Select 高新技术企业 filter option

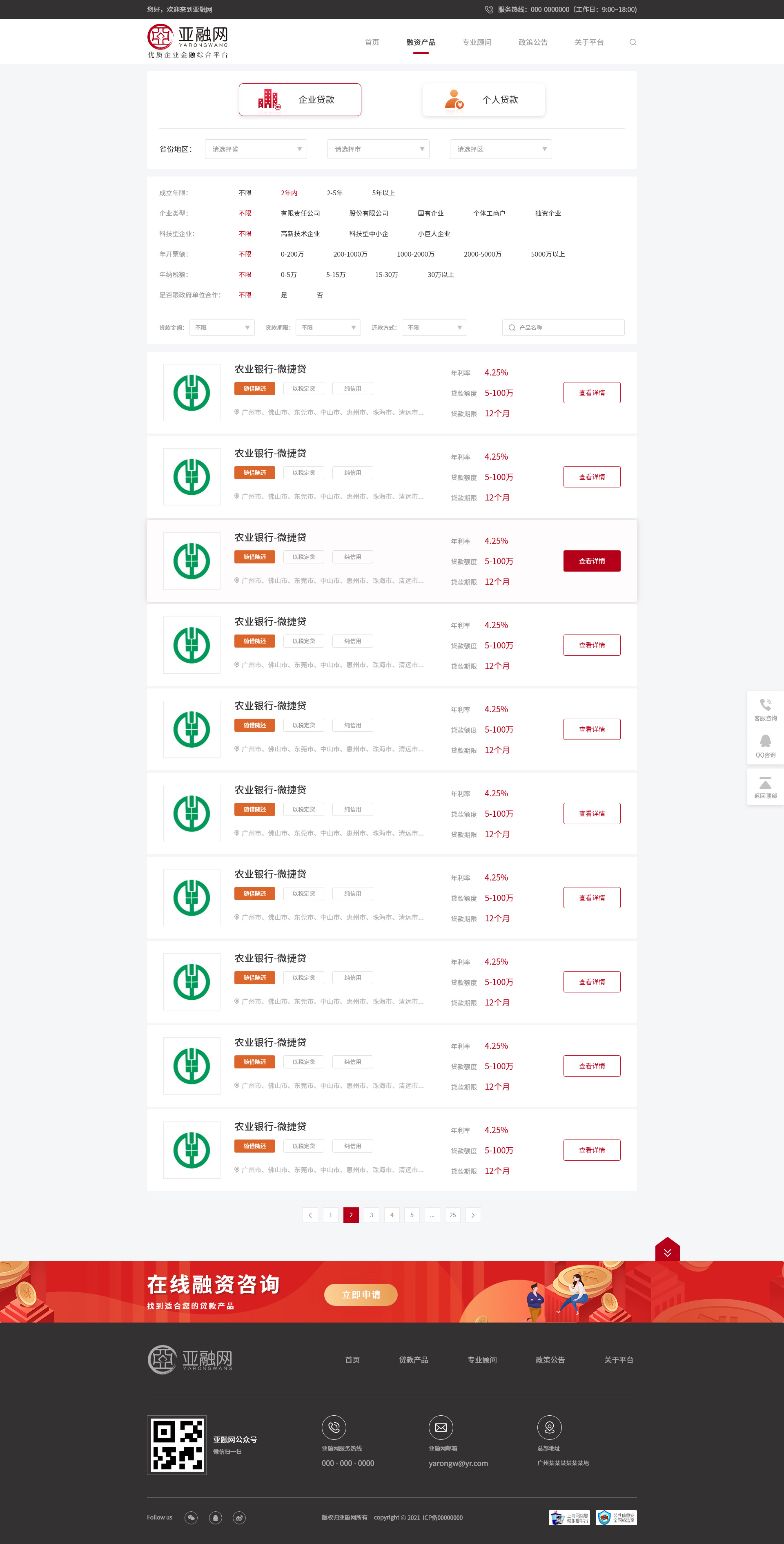[300, 234]
